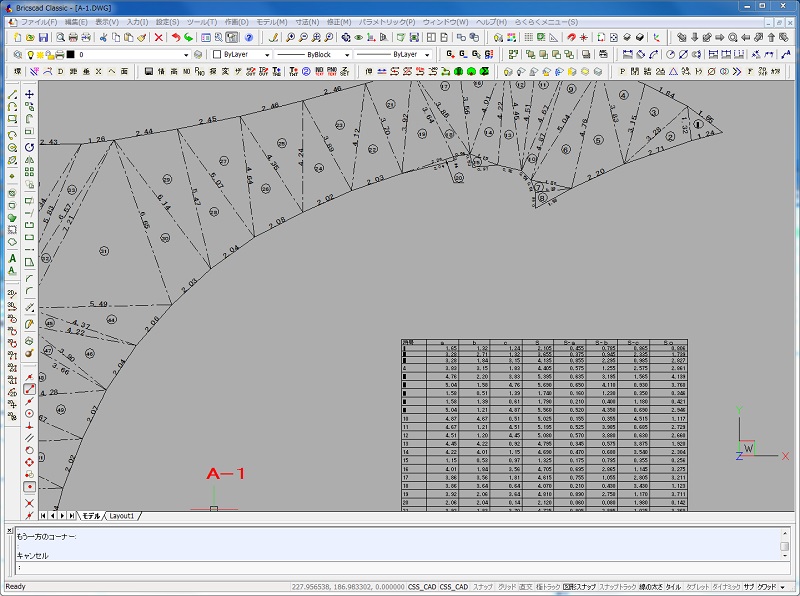Select the Move tool in left toolbar
The height and width of the screenshot is (596, 800).
(x=30, y=93)
